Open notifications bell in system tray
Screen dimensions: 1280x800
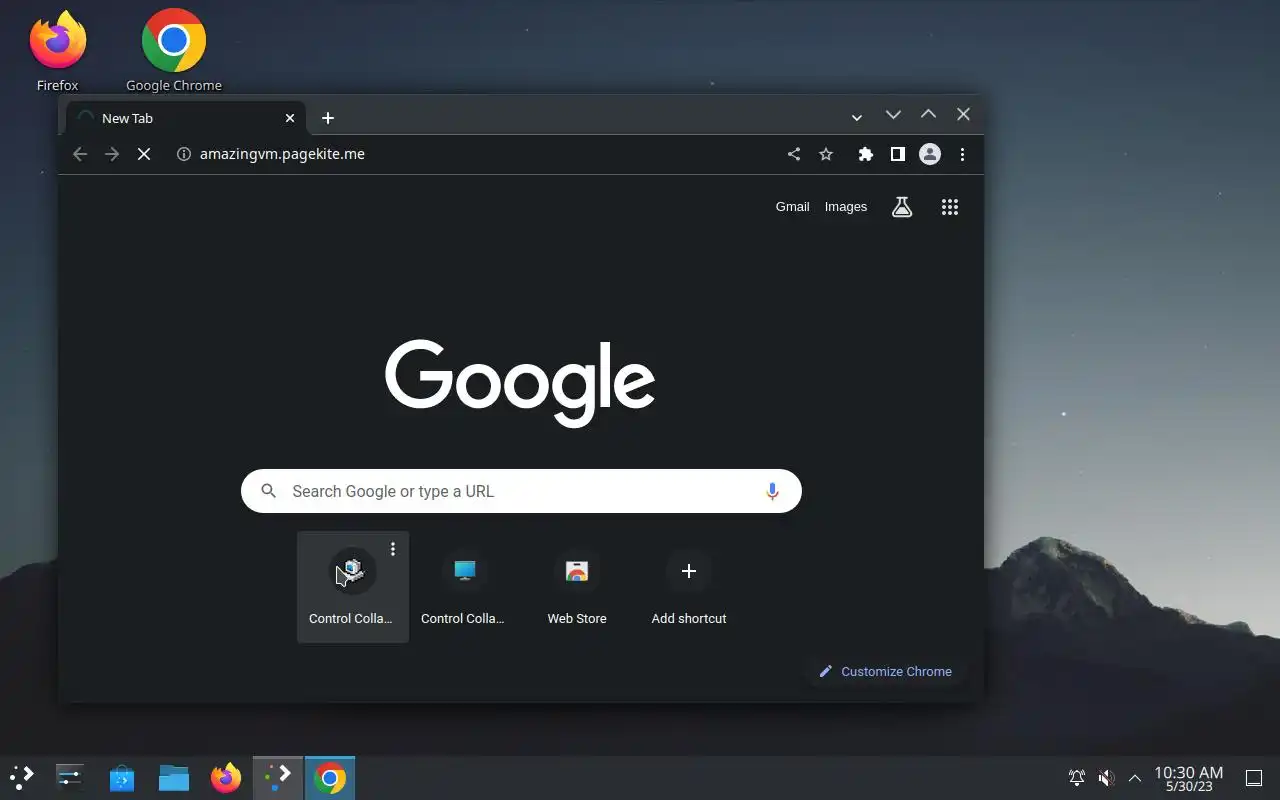[x=1077, y=777]
